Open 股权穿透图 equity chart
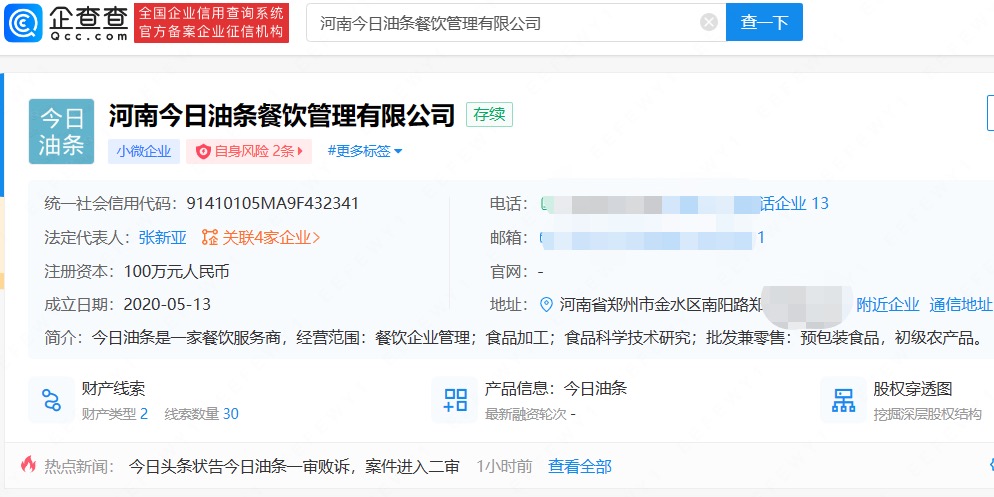Image resolution: width=994 pixels, height=497 pixels. pos(913,389)
